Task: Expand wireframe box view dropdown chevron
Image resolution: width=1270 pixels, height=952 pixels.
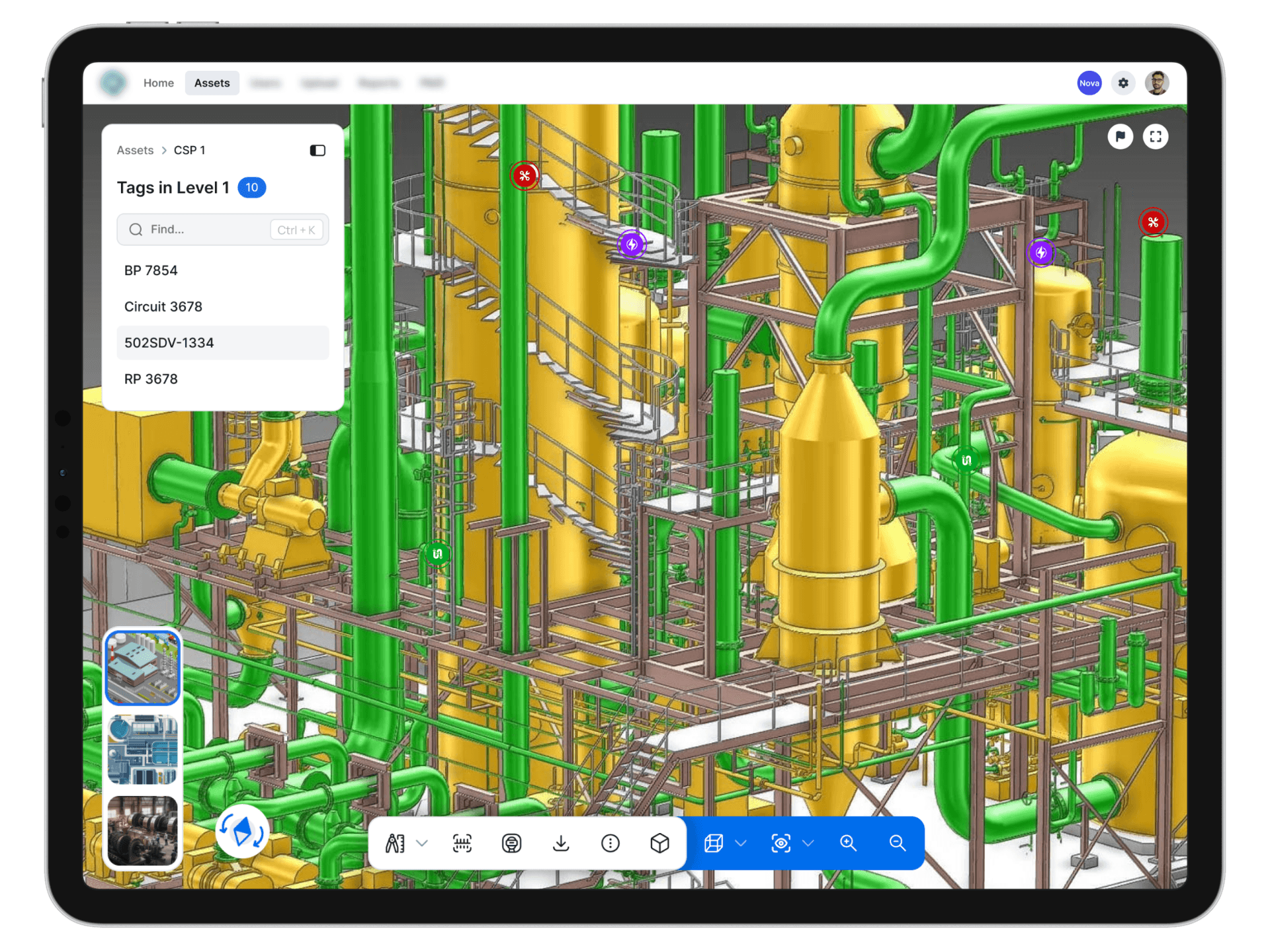Action: pos(741,843)
